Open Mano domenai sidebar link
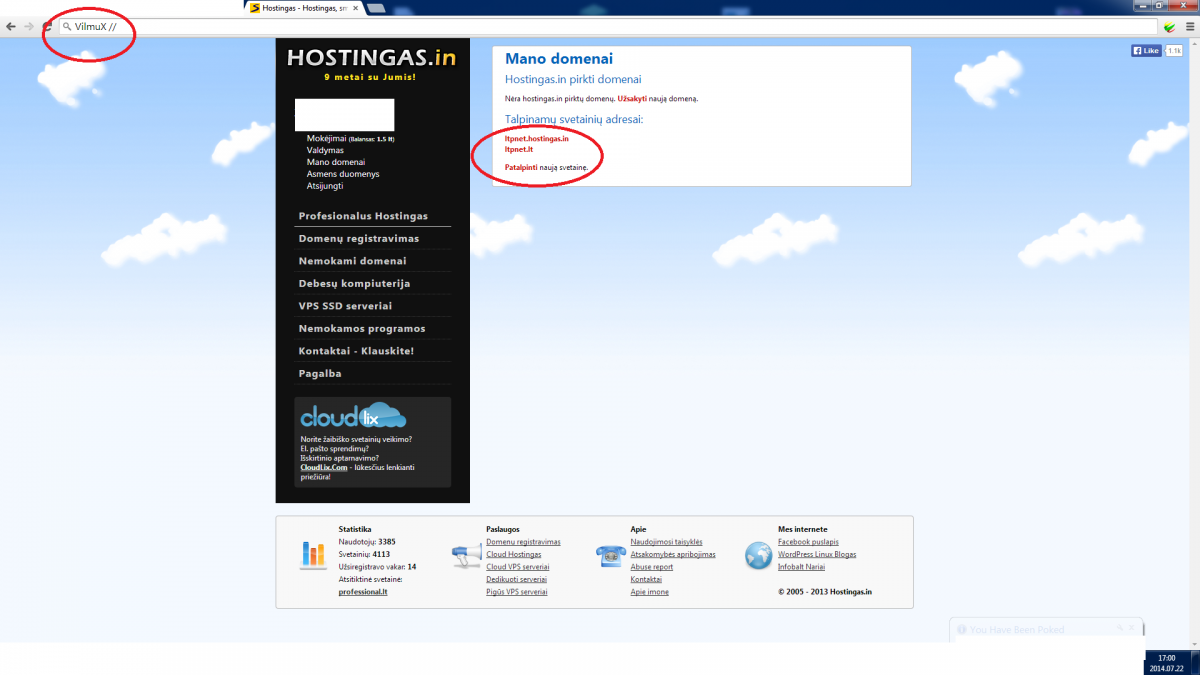 coord(336,162)
